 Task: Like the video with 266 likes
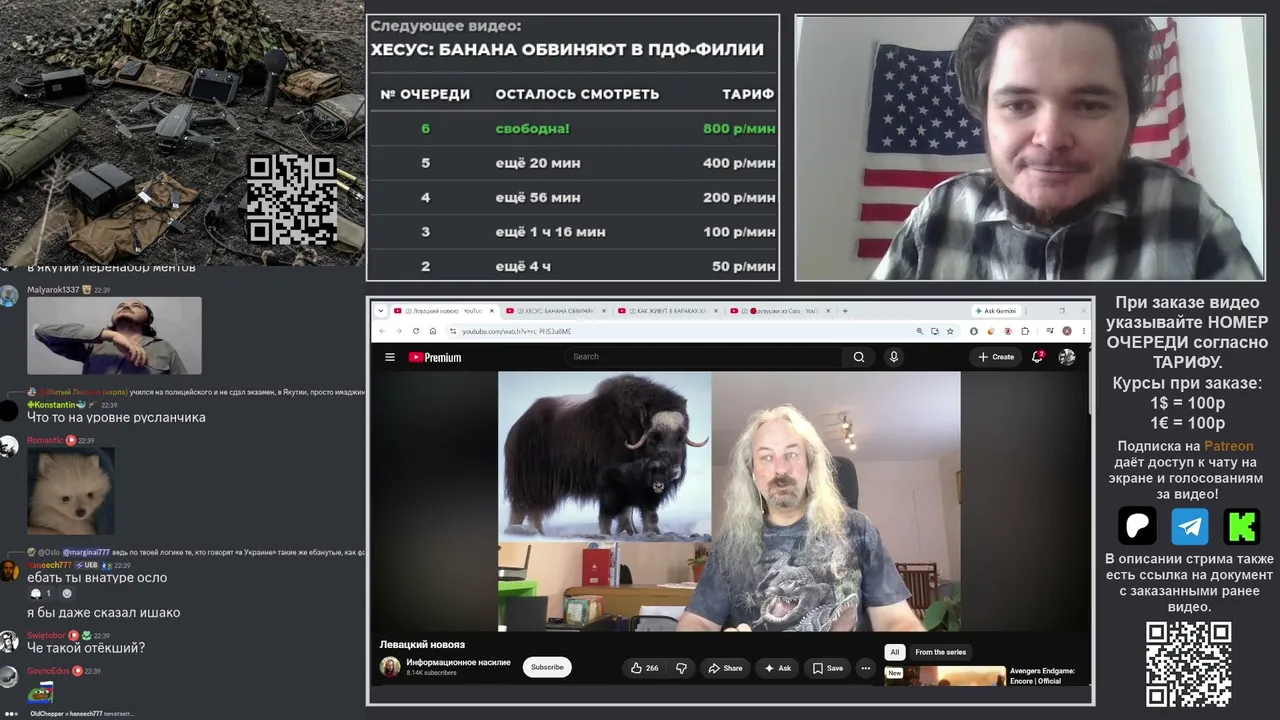pos(644,668)
